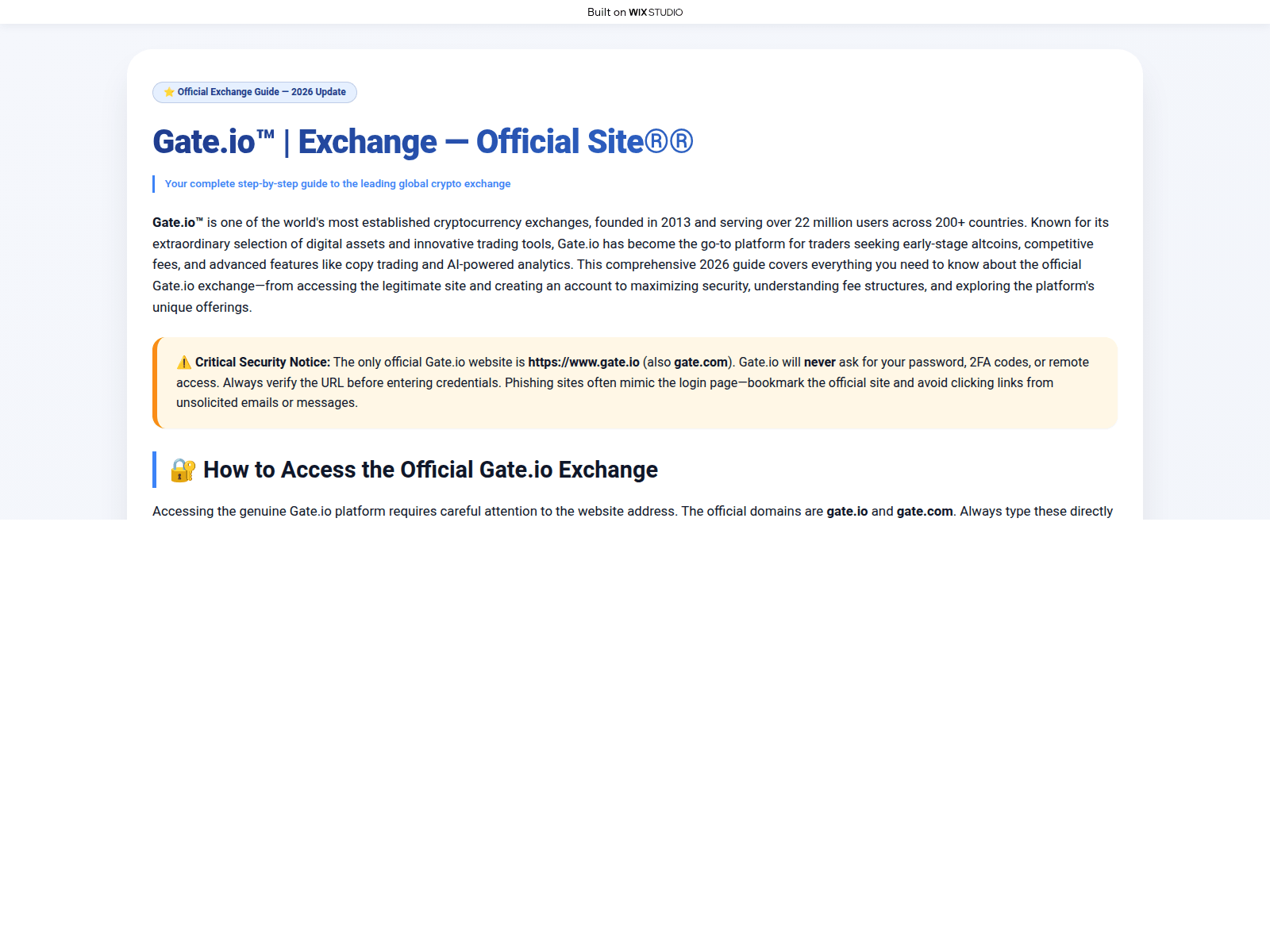Click the WIX STUDIO logo in banner
The height and width of the screenshot is (952, 1270).
pyautogui.click(x=656, y=12)
